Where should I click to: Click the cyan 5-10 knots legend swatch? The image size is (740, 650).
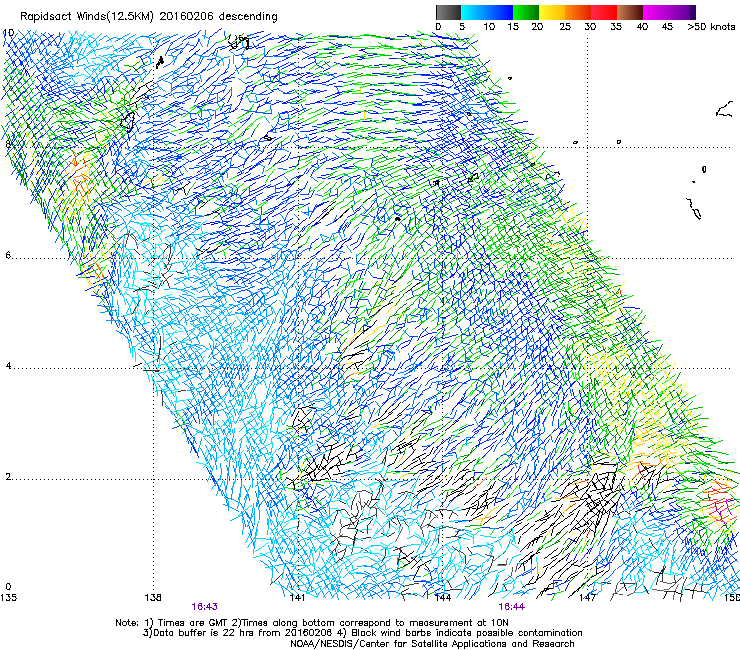(473, 12)
